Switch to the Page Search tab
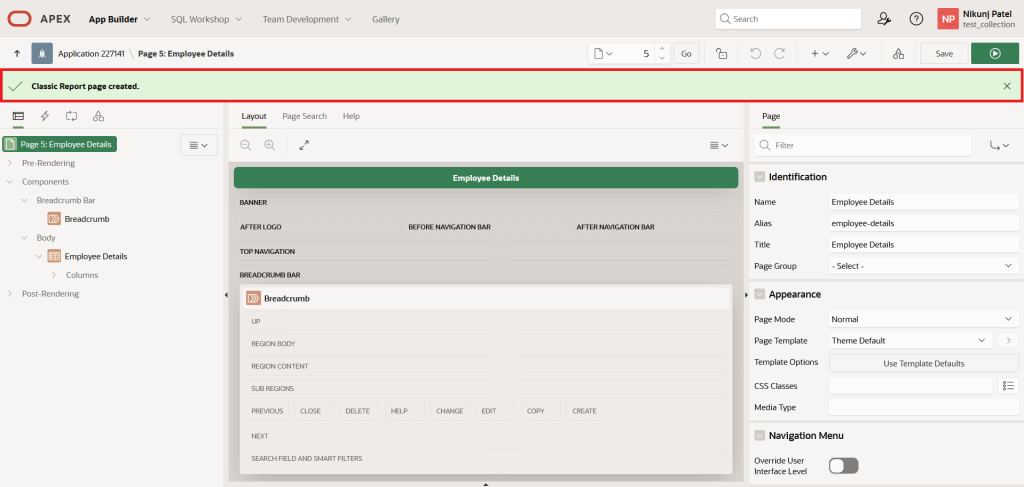Screen dimensions: 1024x487 (x=304, y=116)
